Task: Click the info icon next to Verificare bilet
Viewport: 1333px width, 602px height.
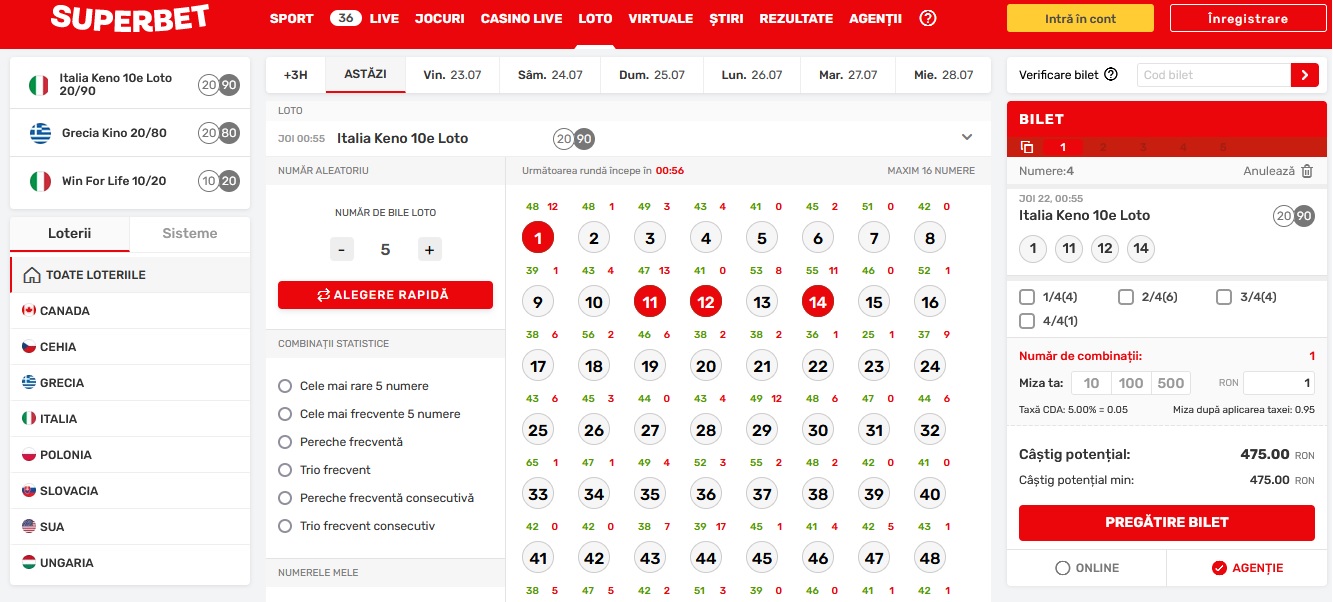Action: click(1111, 75)
